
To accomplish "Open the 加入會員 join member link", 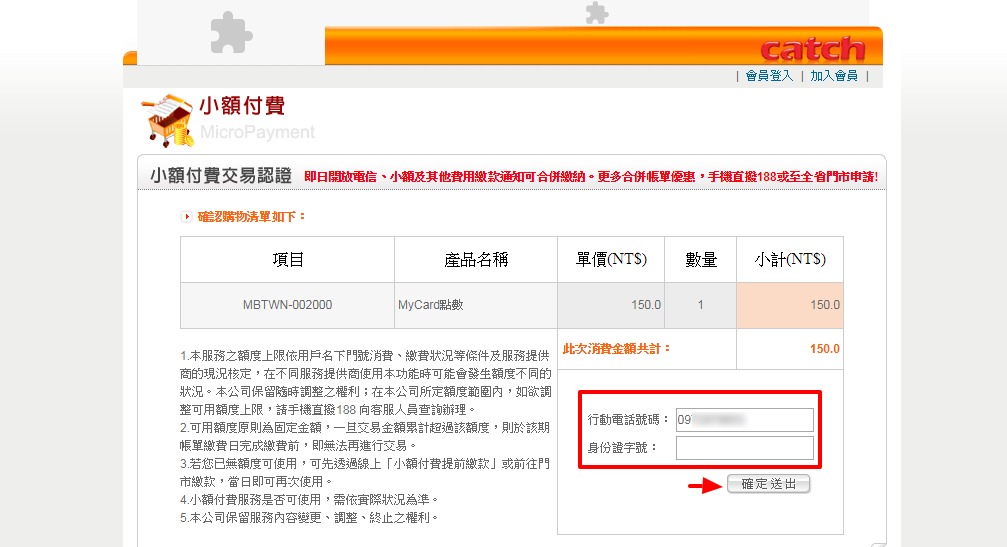I will pyautogui.click(x=833, y=76).
